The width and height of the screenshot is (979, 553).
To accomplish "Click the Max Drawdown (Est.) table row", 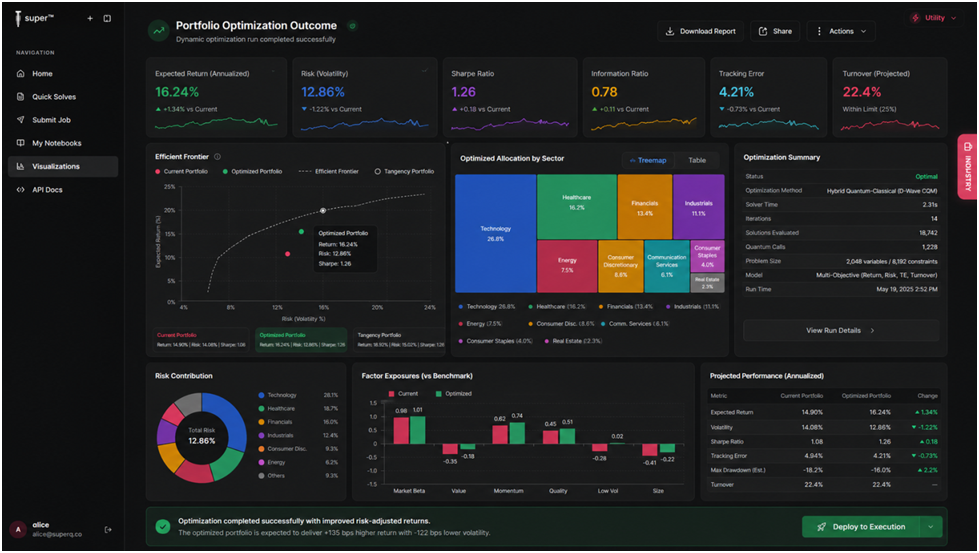I will (824, 470).
